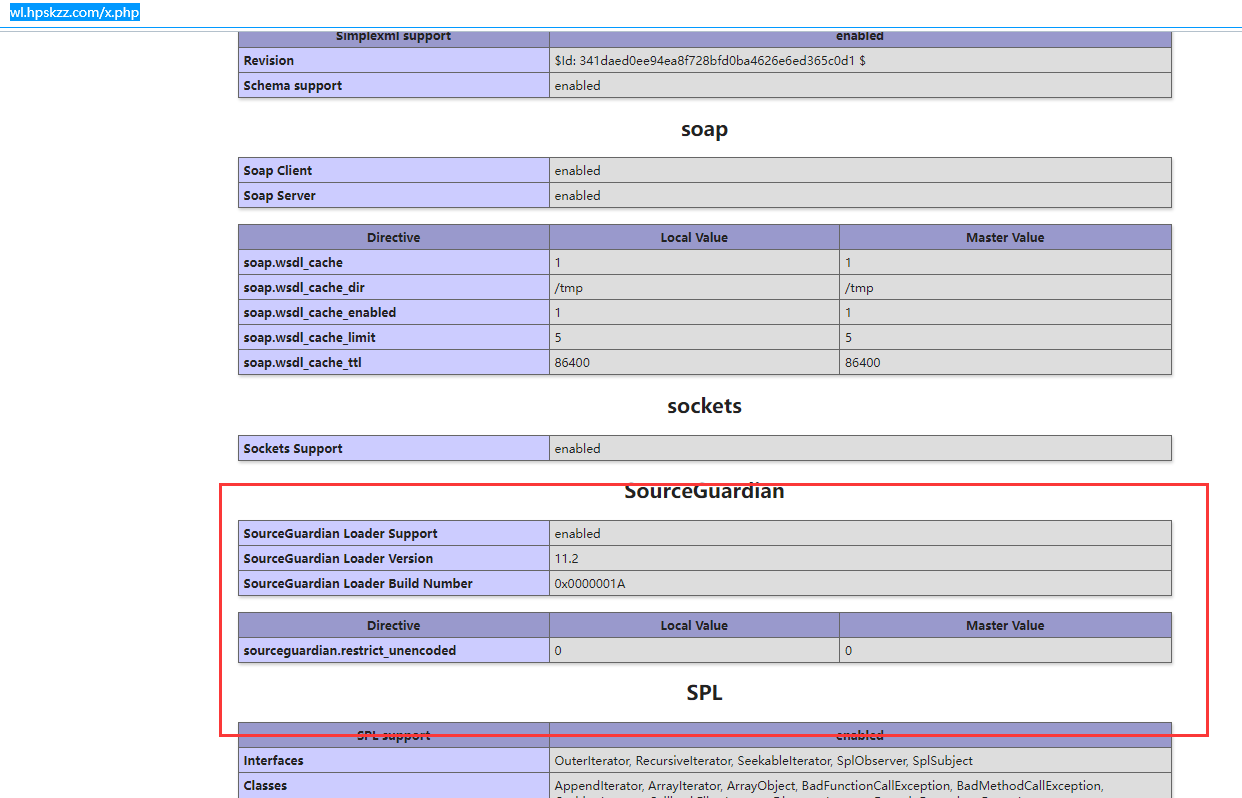Select the Soap Client row label

point(278,171)
